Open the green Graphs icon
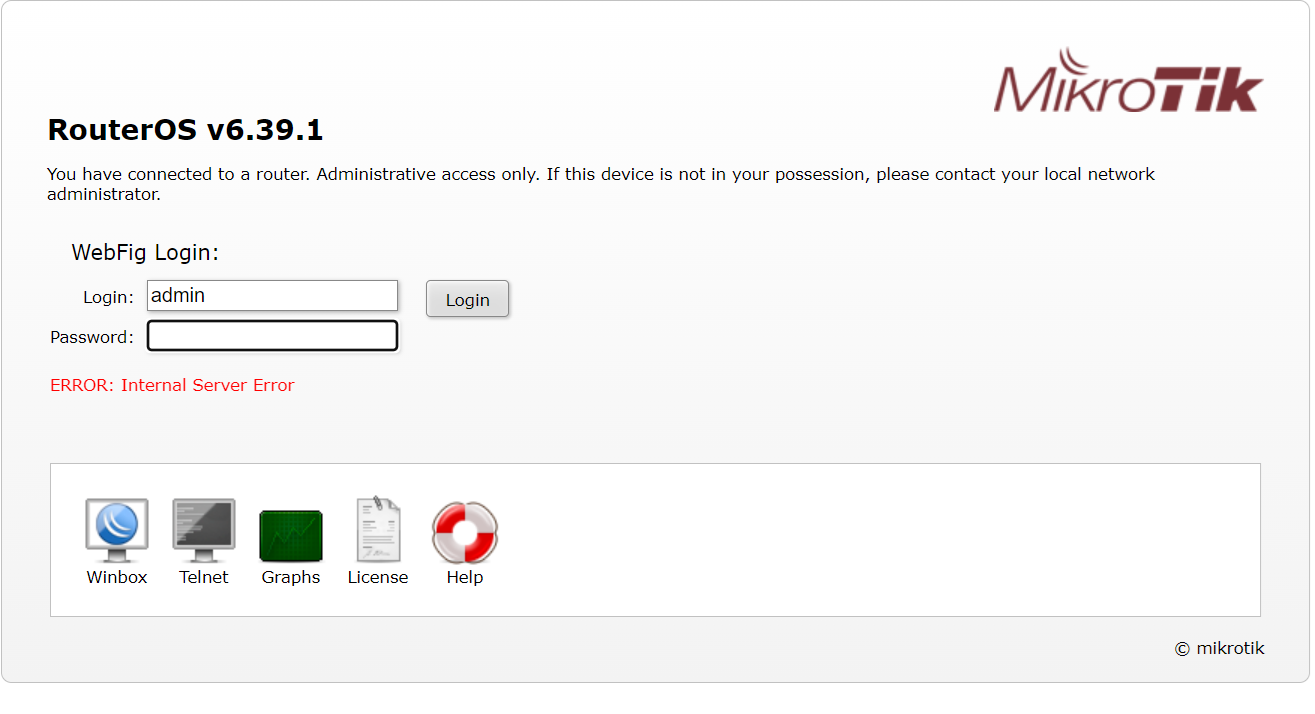The height and width of the screenshot is (714, 1315). pyautogui.click(x=291, y=535)
